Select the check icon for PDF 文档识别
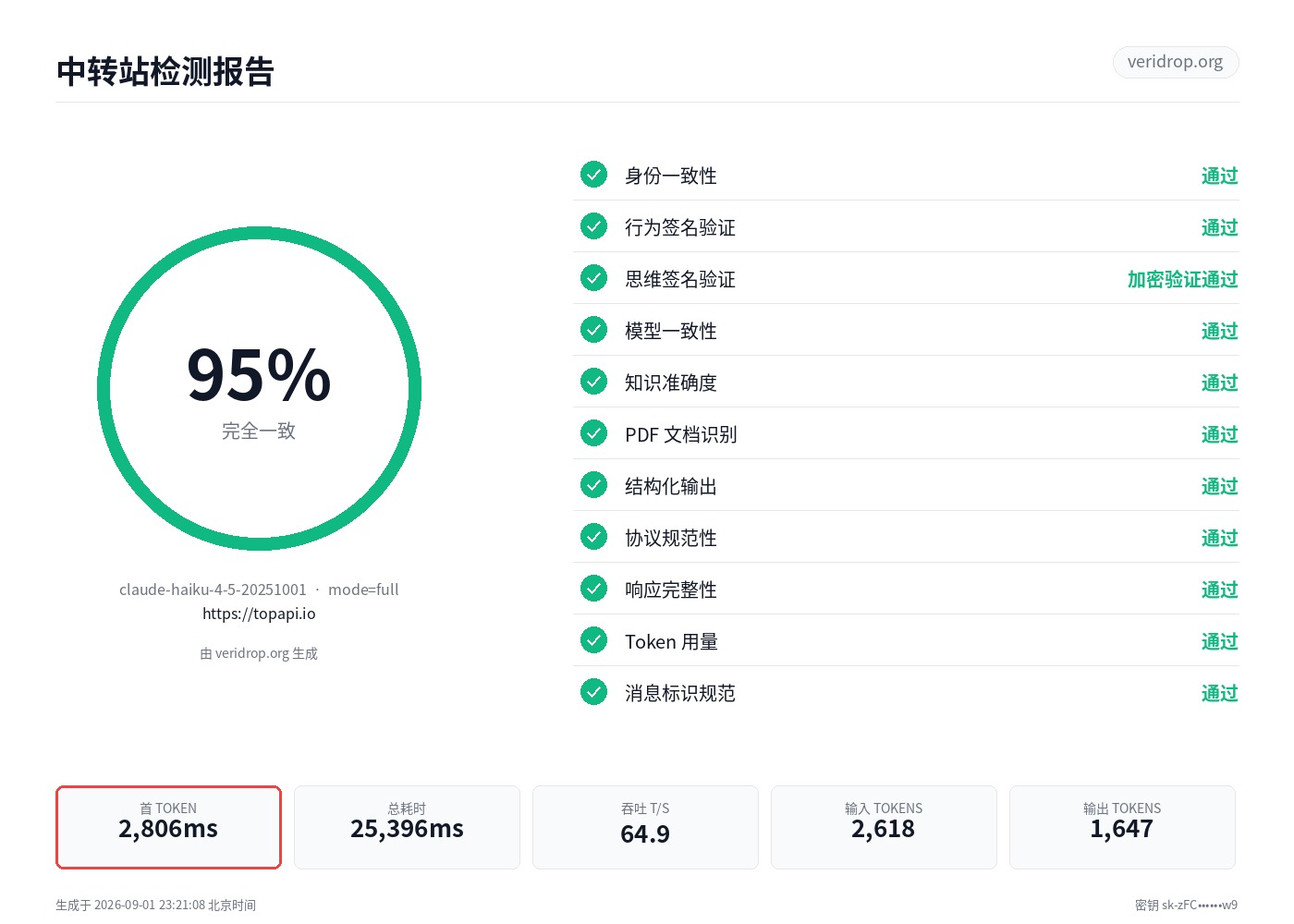This screenshot has height=924, width=1294. [x=593, y=433]
